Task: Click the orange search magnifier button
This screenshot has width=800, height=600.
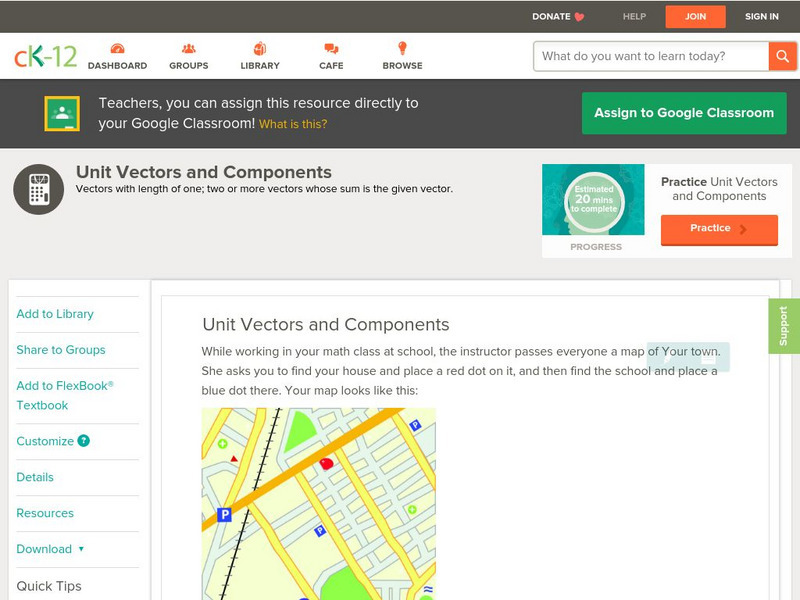Action: pos(782,56)
